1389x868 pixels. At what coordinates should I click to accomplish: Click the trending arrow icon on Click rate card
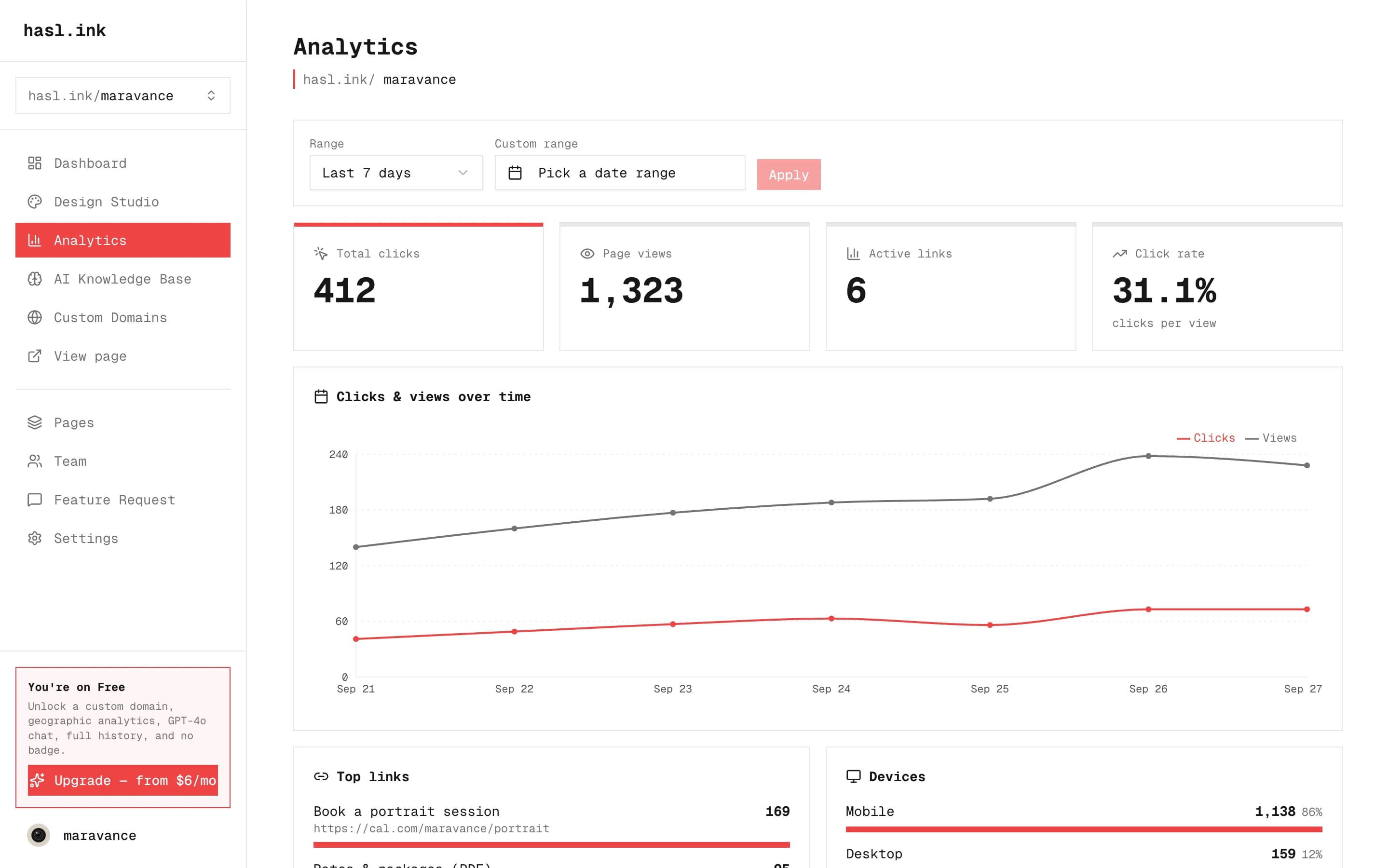tap(1120, 254)
